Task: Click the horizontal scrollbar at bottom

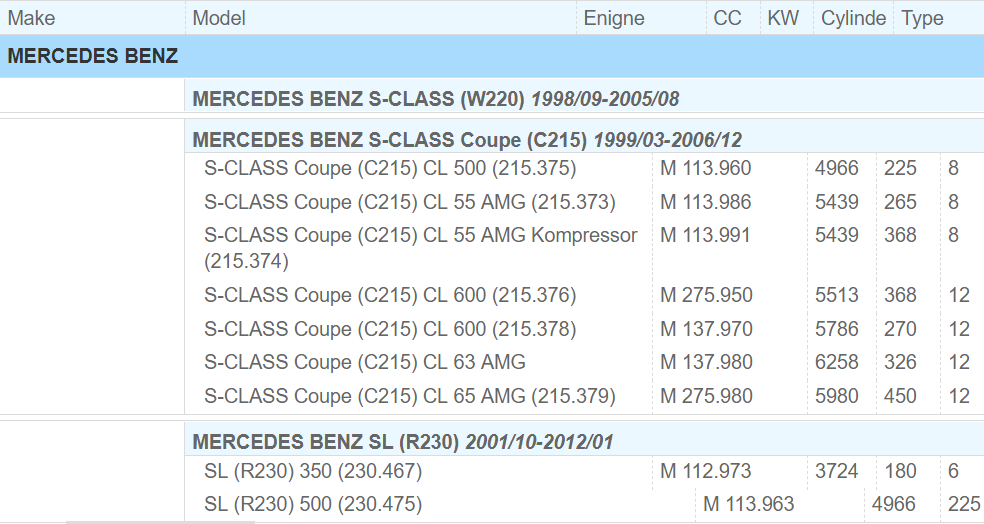Action: [160, 521]
